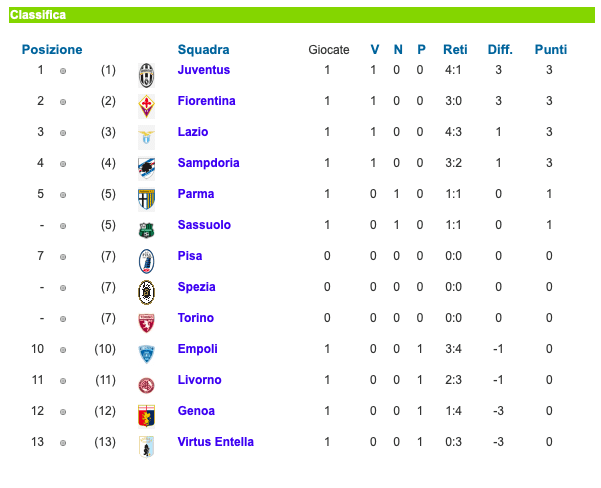
Task: Open the Juventus team link
Action: tap(204, 70)
